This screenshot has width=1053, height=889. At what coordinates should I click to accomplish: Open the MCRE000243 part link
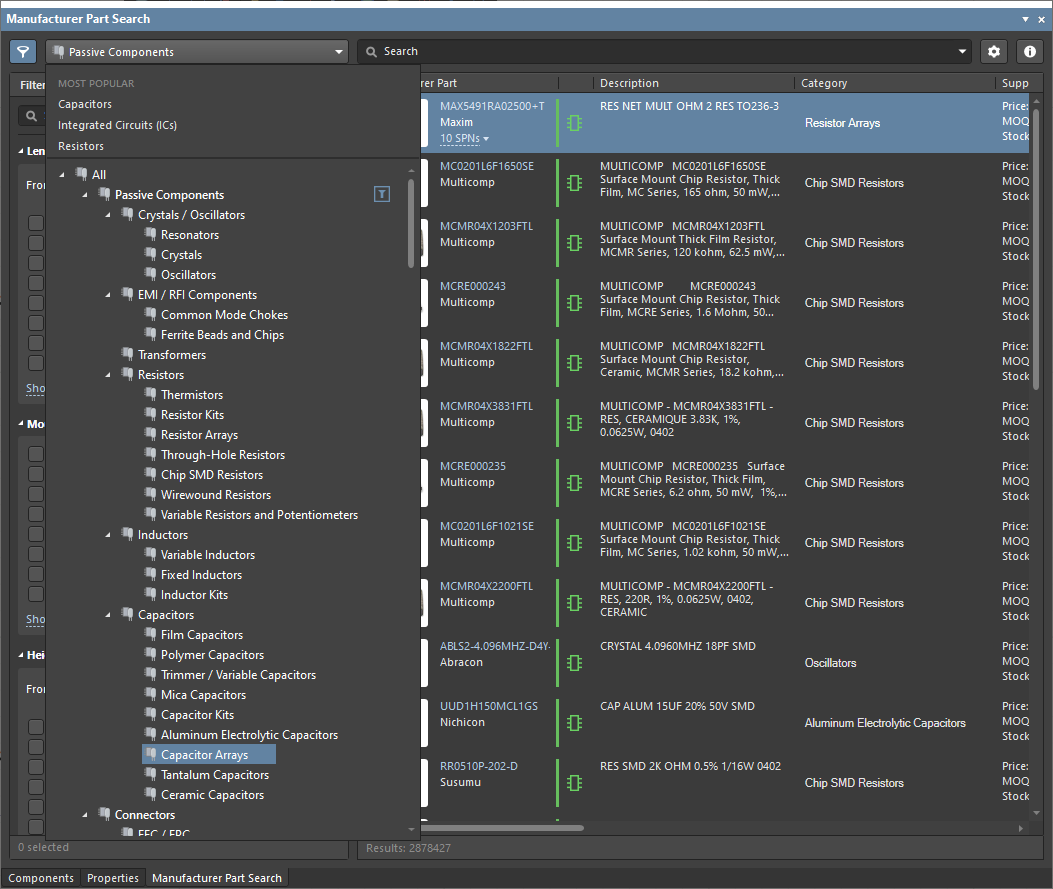(x=473, y=286)
